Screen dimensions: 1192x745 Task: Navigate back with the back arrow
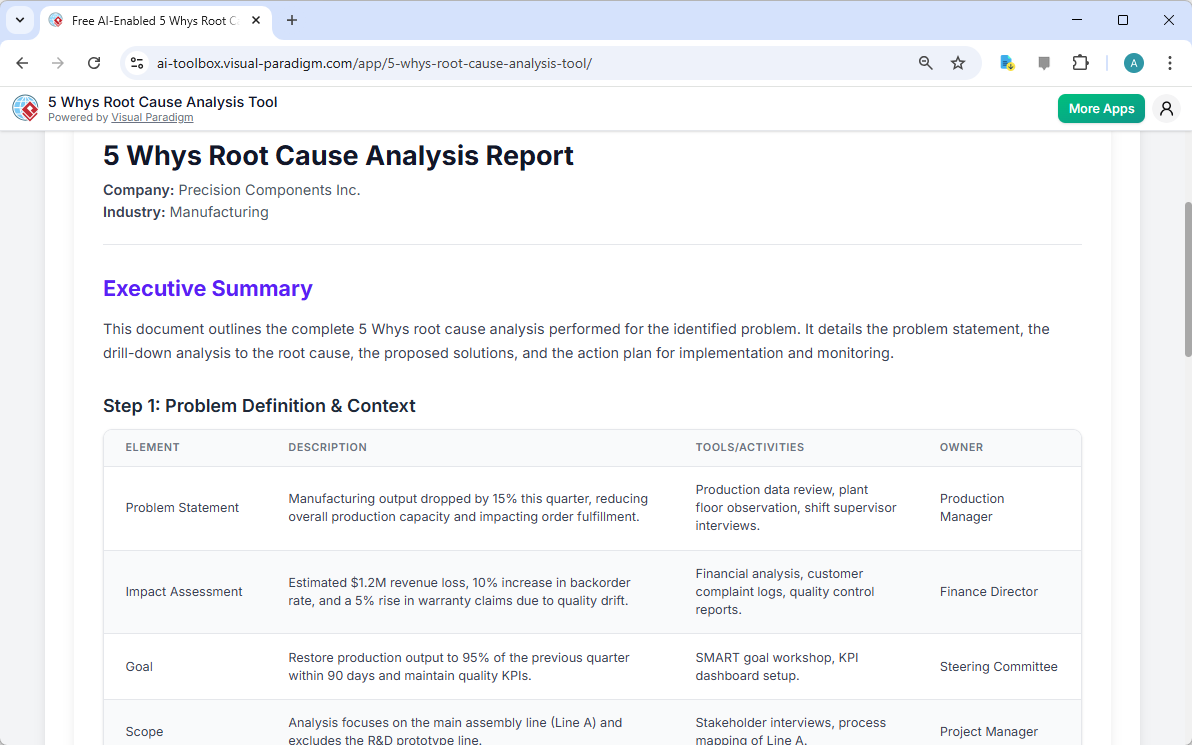tap(22, 62)
